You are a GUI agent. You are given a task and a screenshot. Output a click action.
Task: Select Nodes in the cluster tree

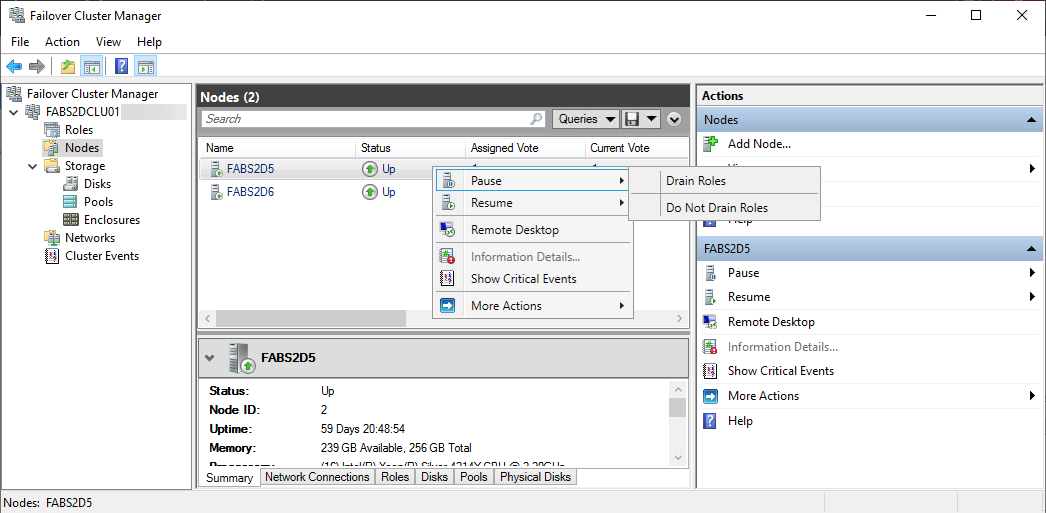[x=82, y=148]
